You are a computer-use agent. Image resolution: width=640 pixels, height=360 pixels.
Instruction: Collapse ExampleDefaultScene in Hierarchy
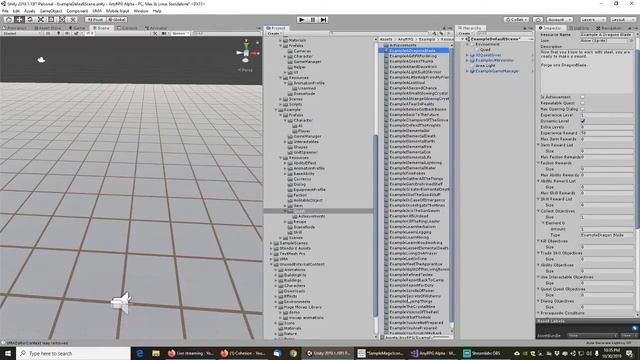tap(463, 39)
